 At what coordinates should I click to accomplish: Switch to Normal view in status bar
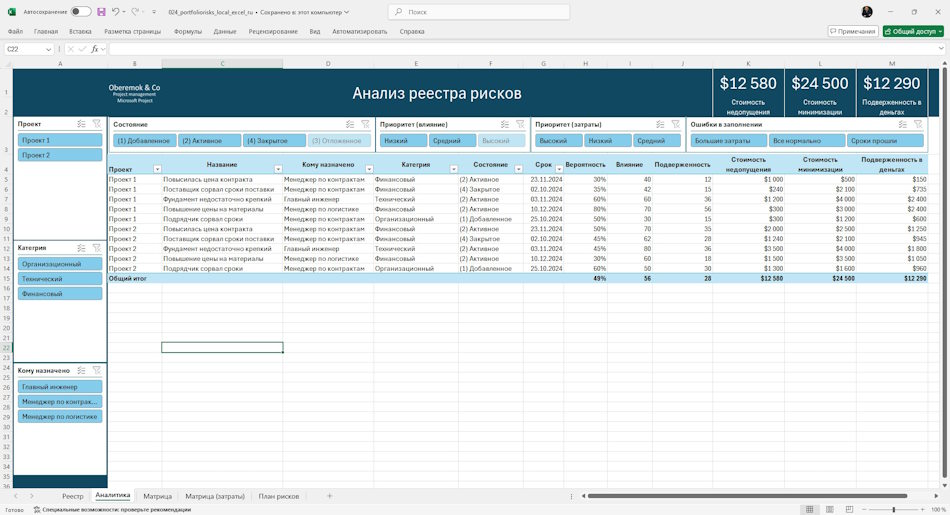pyautogui.click(x=809, y=510)
